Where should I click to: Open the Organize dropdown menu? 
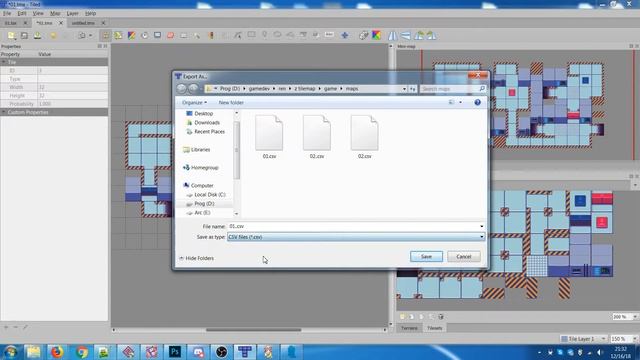[x=194, y=102]
